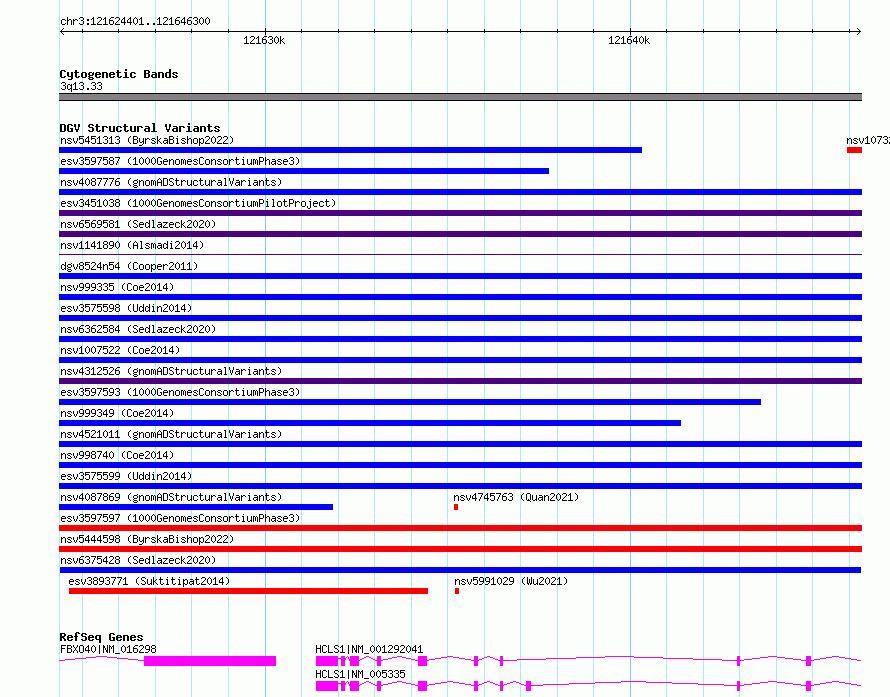Click the thin purple nsv1141890 variant line

tap(460, 254)
